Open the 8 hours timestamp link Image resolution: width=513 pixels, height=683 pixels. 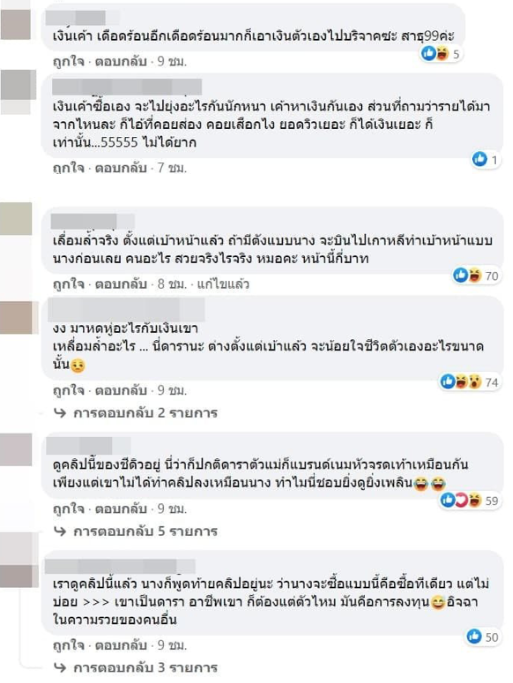coord(172,284)
